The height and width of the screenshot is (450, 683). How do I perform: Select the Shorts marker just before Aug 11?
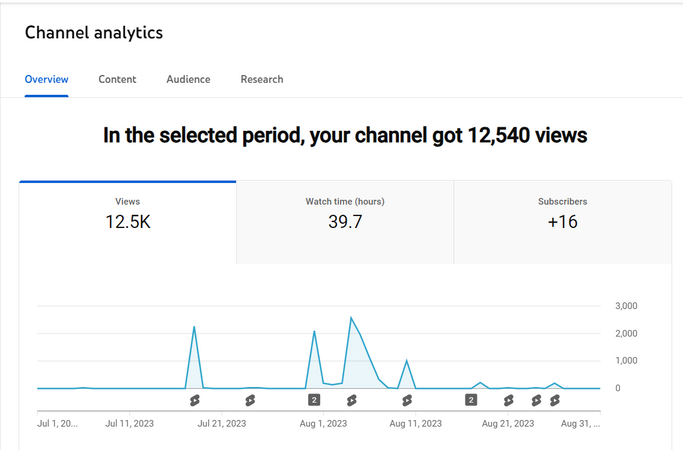coord(407,400)
